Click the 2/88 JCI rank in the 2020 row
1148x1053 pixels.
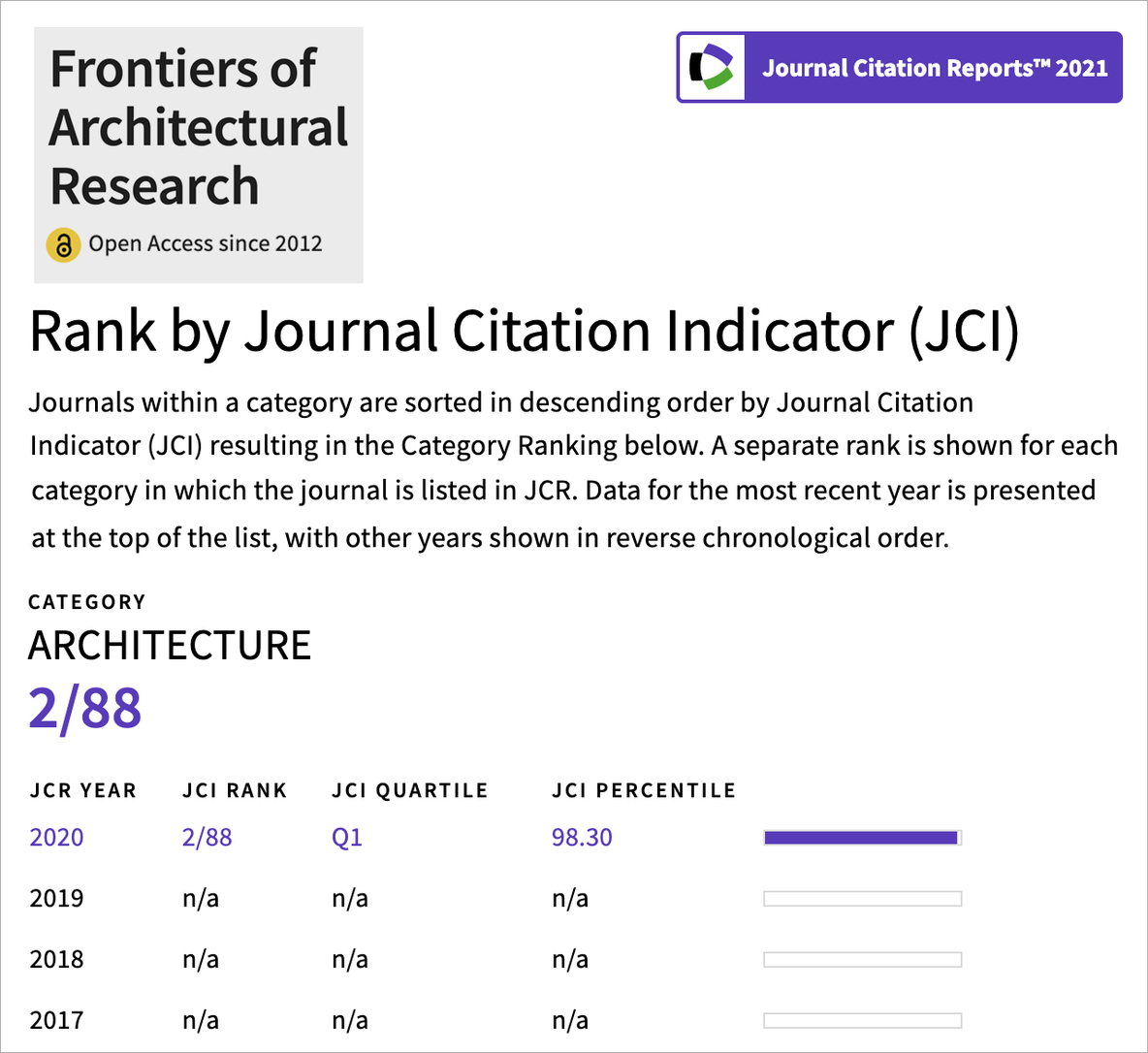tap(207, 838)
